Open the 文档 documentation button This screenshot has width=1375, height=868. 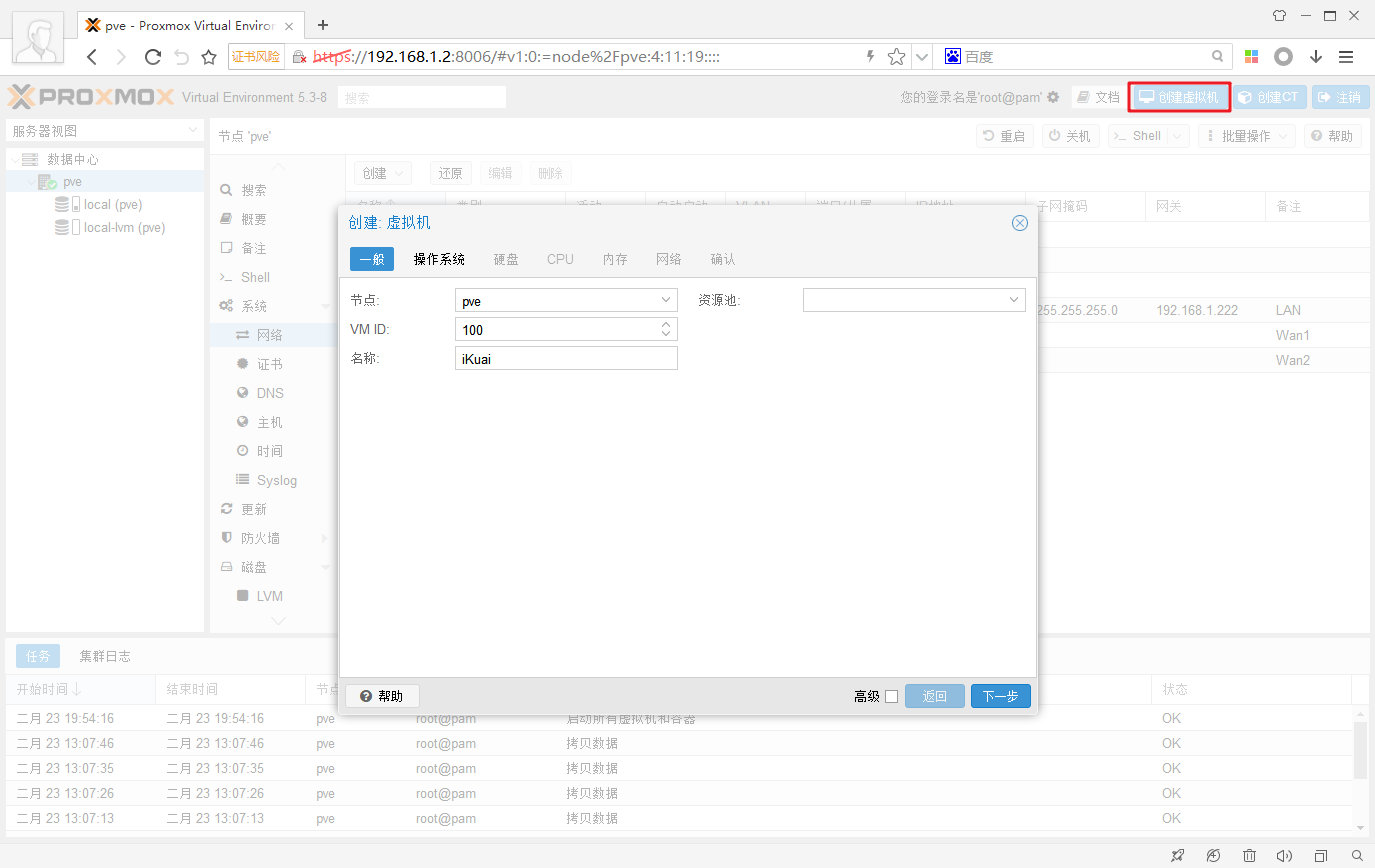[x=1097, y=97]
